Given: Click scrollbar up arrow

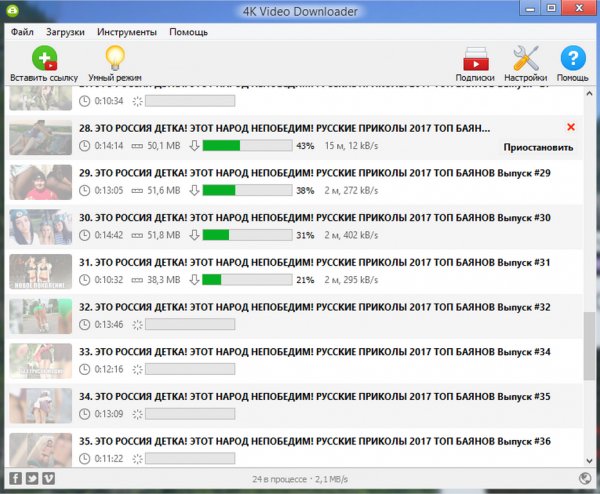Looking at the screenshot, I should 589,93.
